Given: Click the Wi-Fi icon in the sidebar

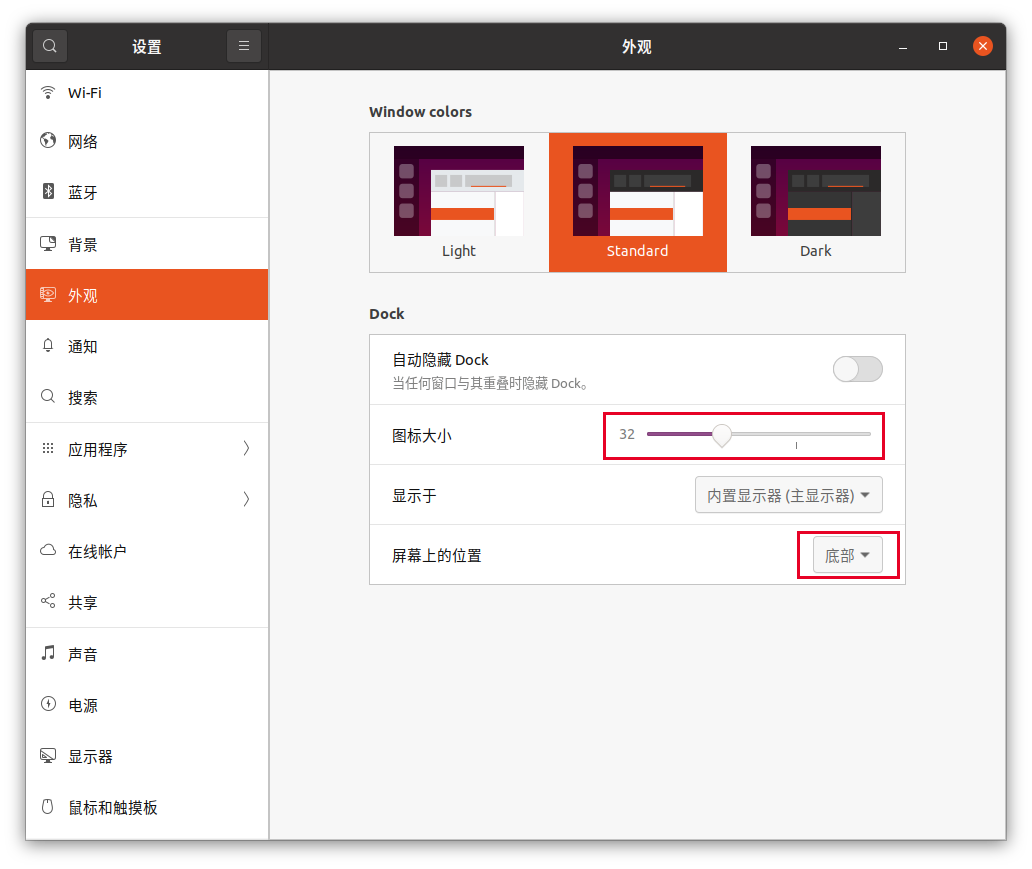Looking at the screenshot, I should pyautogui.click(x=48, y=92).
